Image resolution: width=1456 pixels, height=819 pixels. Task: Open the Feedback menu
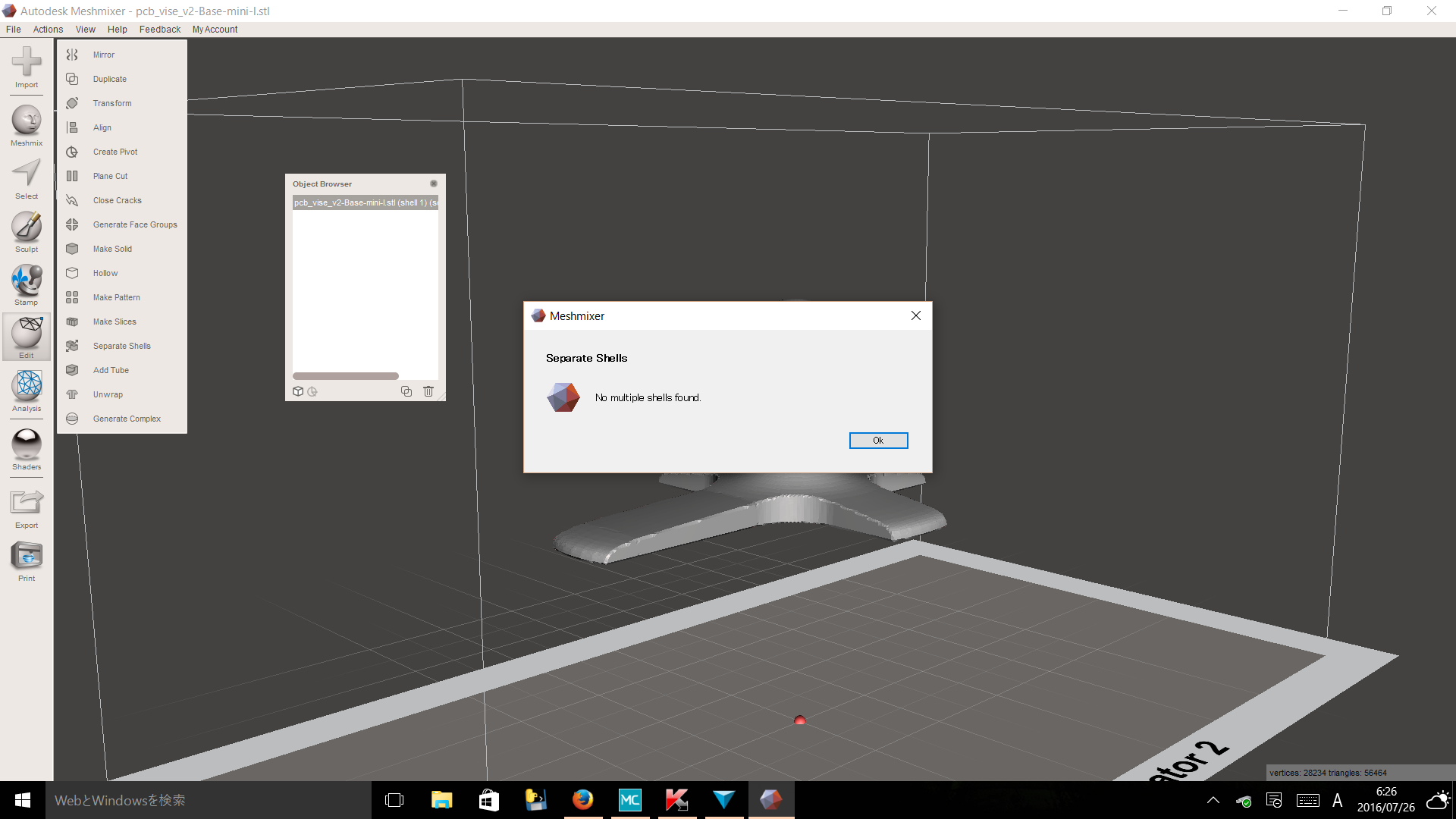(160, 30)
